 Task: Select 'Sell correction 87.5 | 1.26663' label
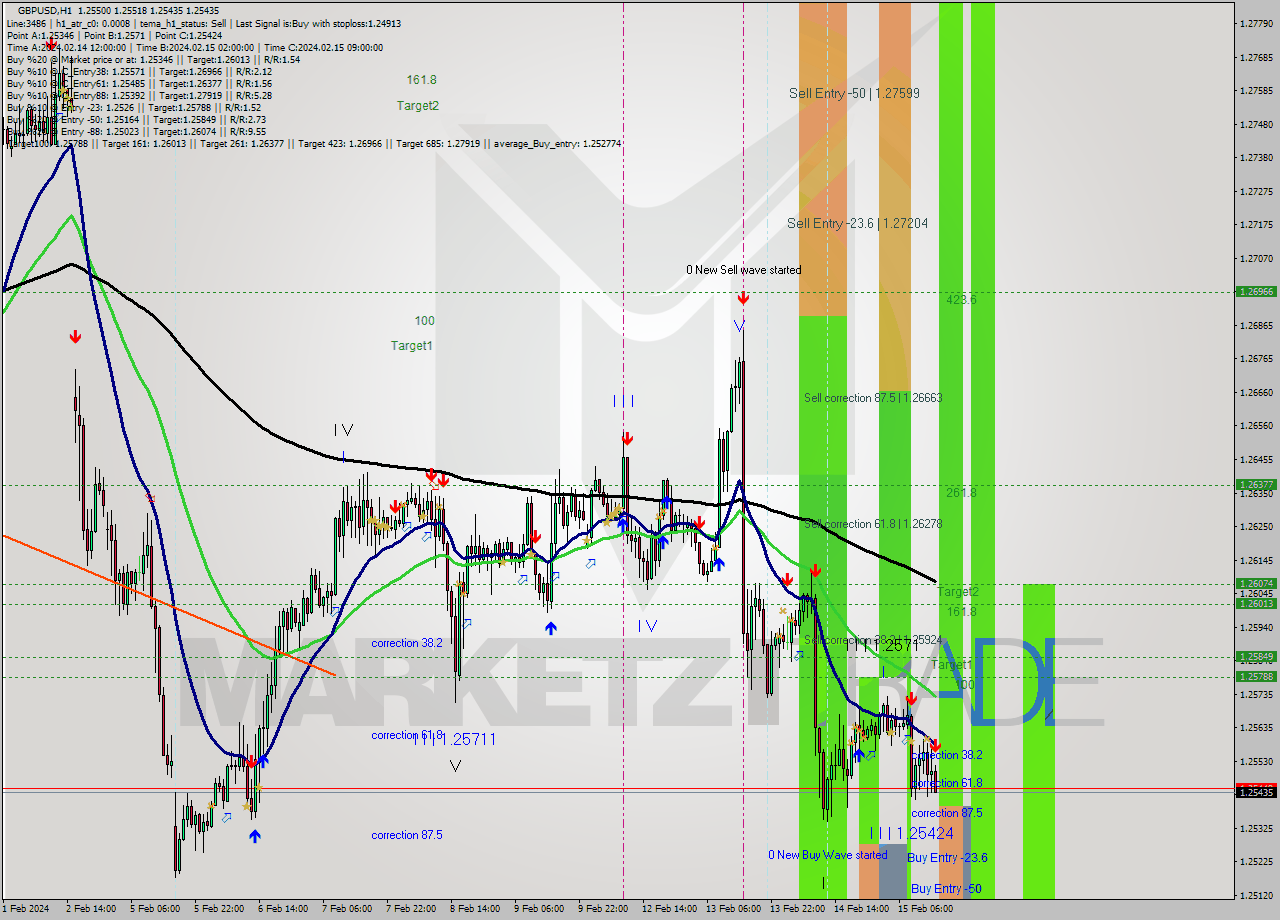873,398
